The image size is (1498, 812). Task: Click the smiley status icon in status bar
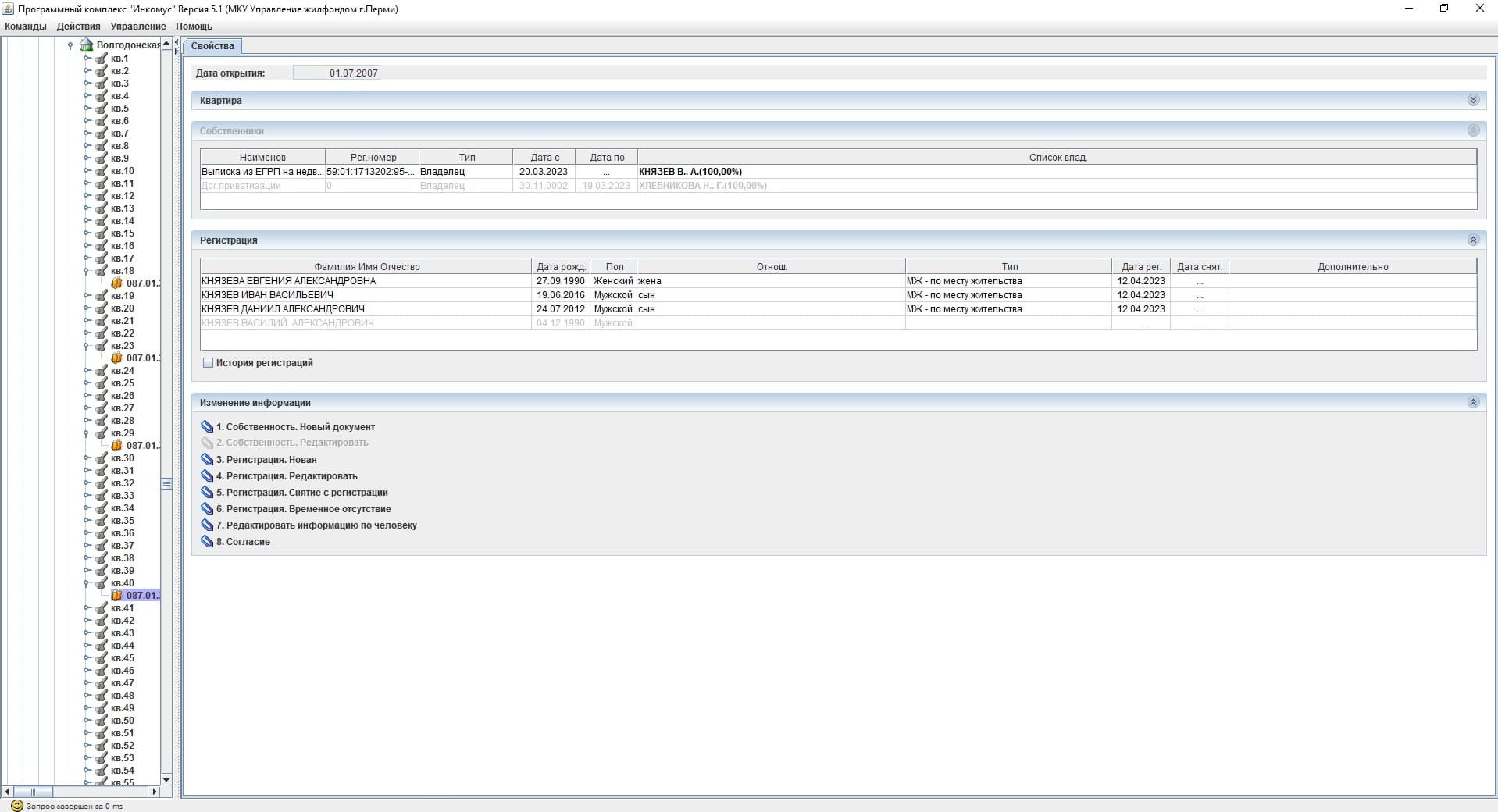tap(17, 806)
